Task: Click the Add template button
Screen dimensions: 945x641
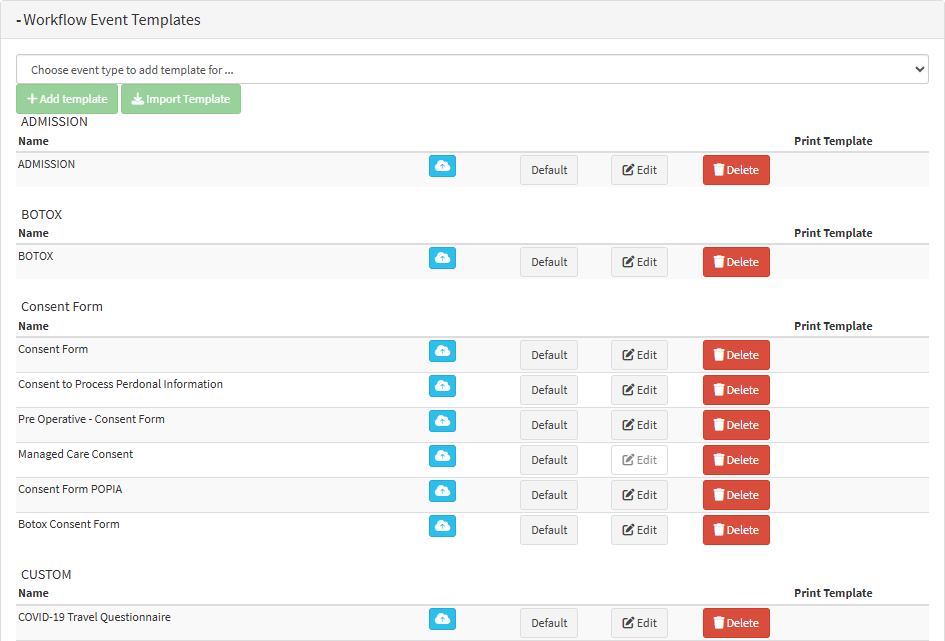Action: tap(67, 99)
